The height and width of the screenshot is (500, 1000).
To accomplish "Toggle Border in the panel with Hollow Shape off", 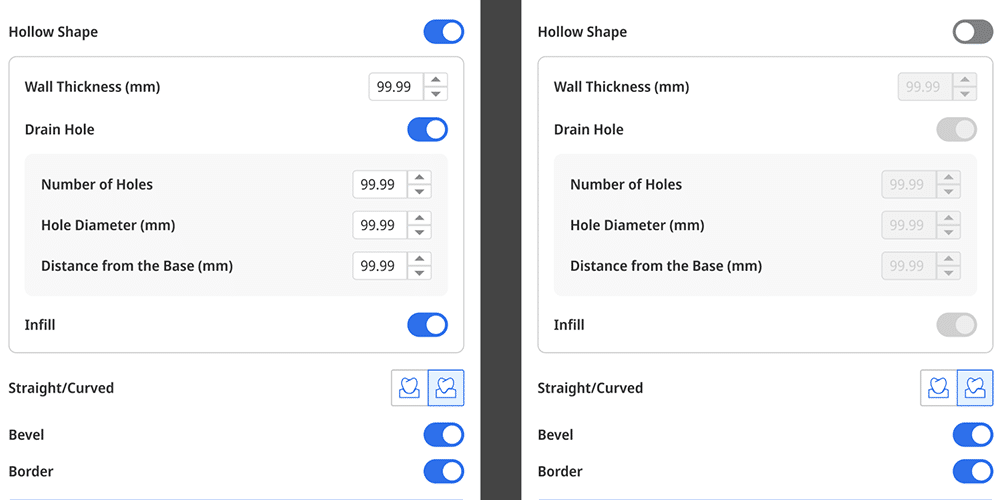I will (x=973, y=472).
